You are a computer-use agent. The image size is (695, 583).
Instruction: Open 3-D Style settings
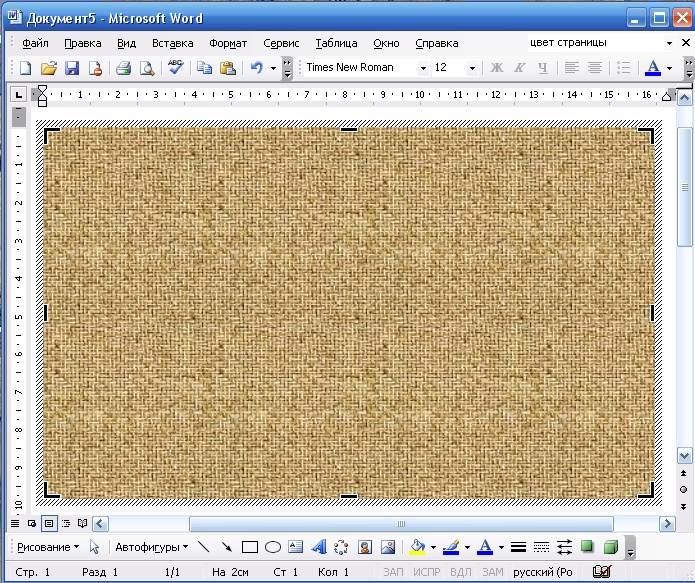[611, 547]
